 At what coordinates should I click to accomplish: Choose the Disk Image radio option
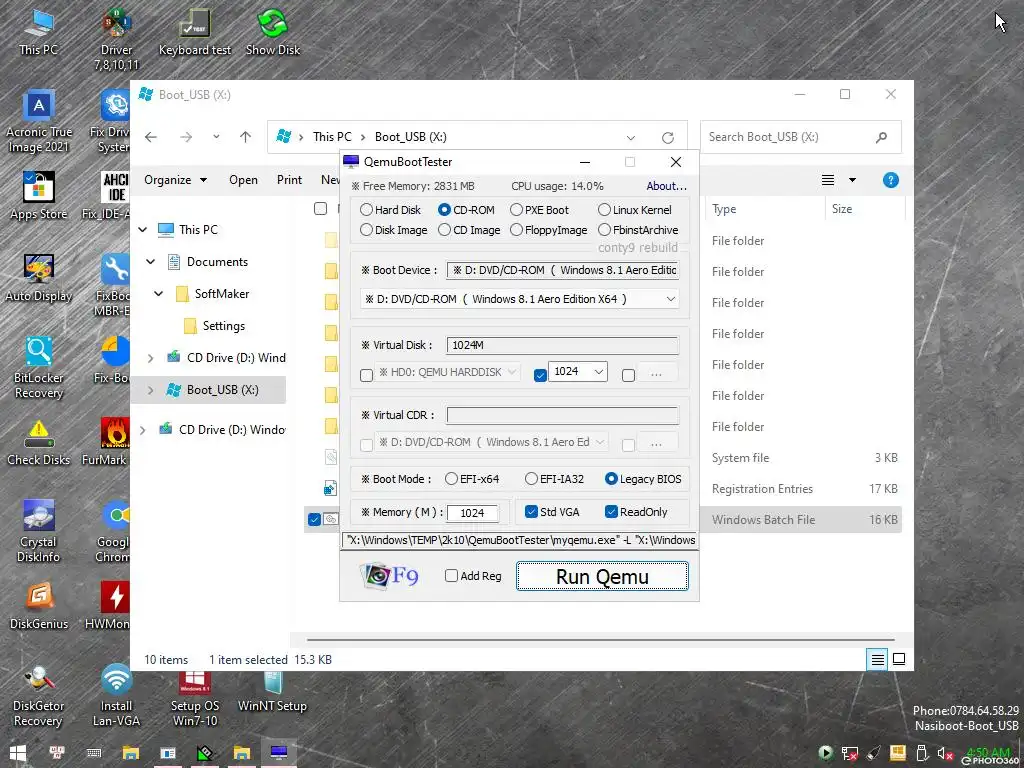click(x=394, y=230)
